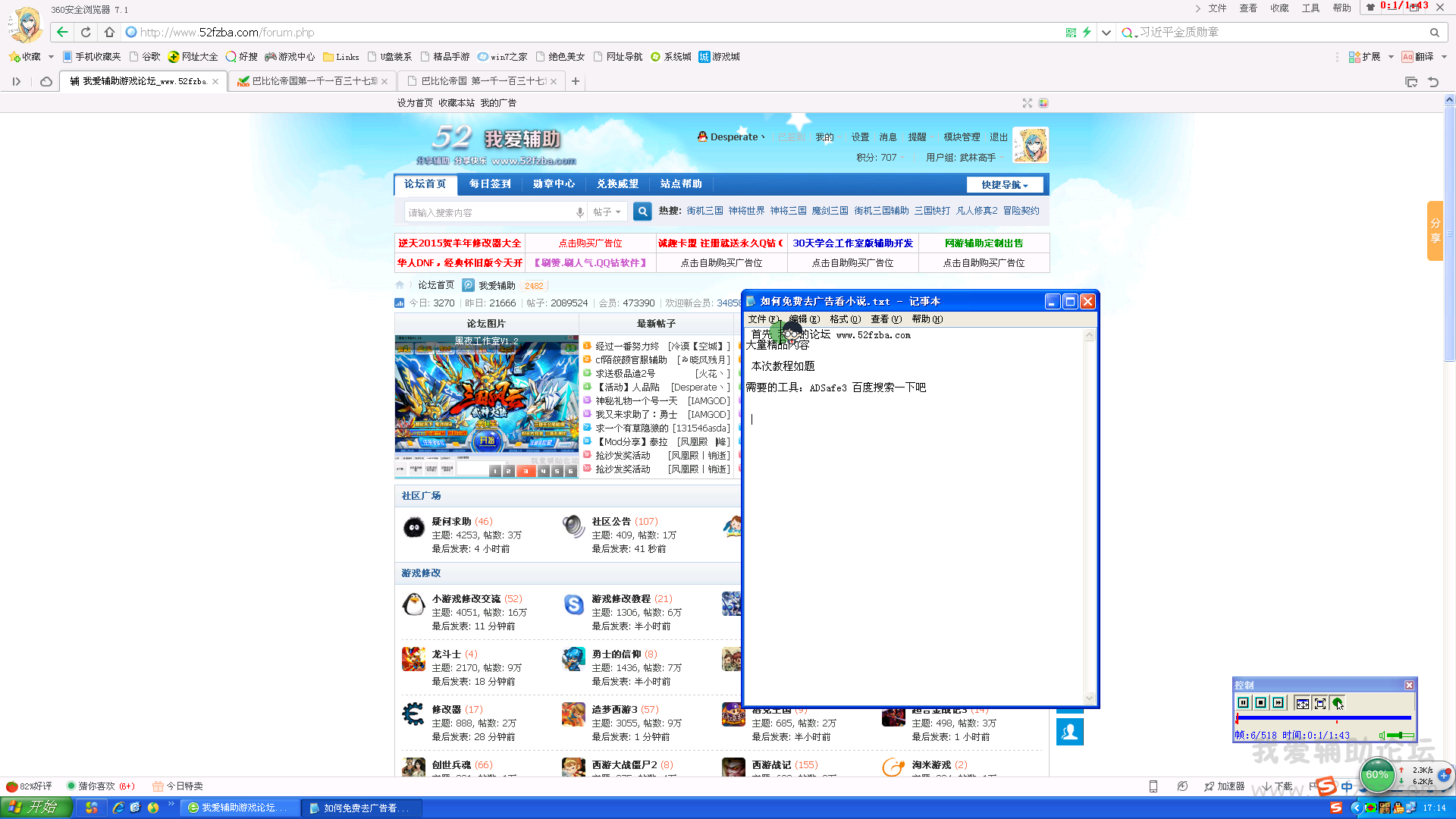The image size is (1456, 819).
Task: Open the address bar history dropdown
Action: [1106, 32]
